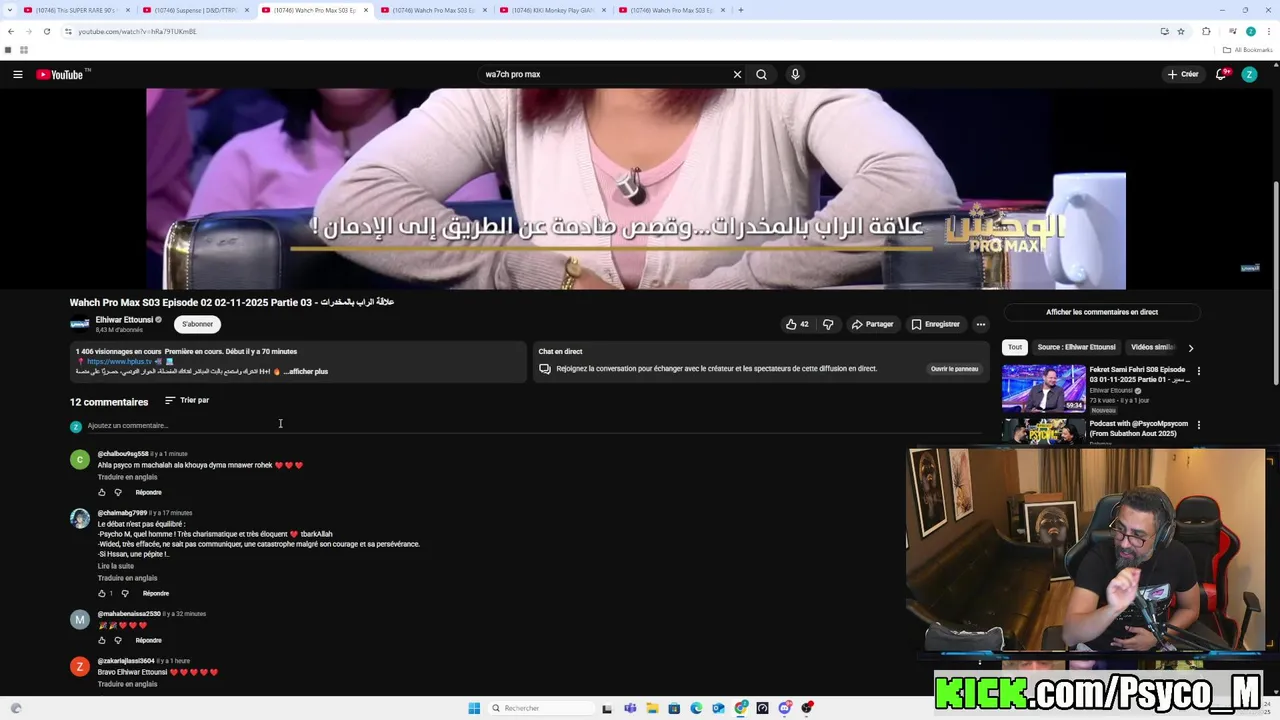Open Windows Start menu
The width and height of the screenshot is (1280, 720).
click(474, 708)
